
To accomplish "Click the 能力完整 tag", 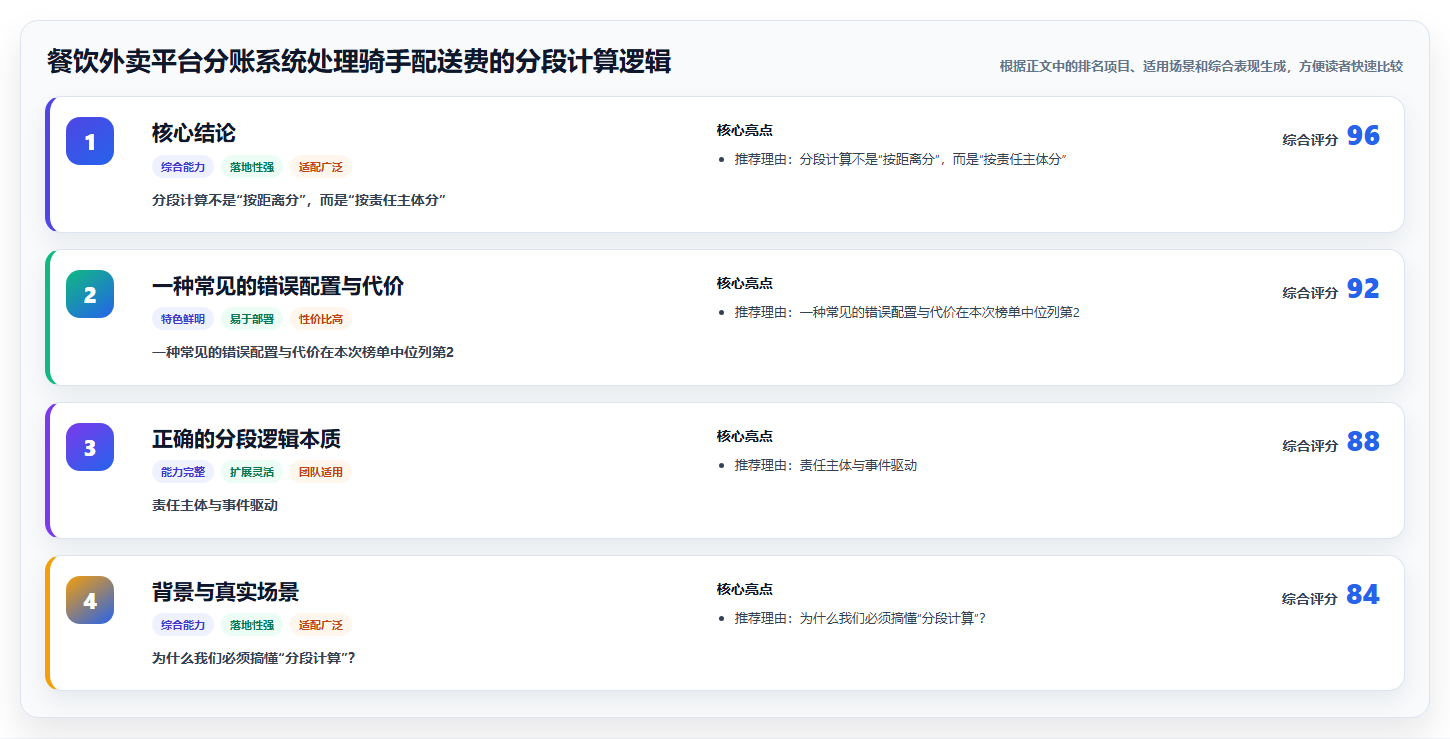I will [x=183, y=472].
